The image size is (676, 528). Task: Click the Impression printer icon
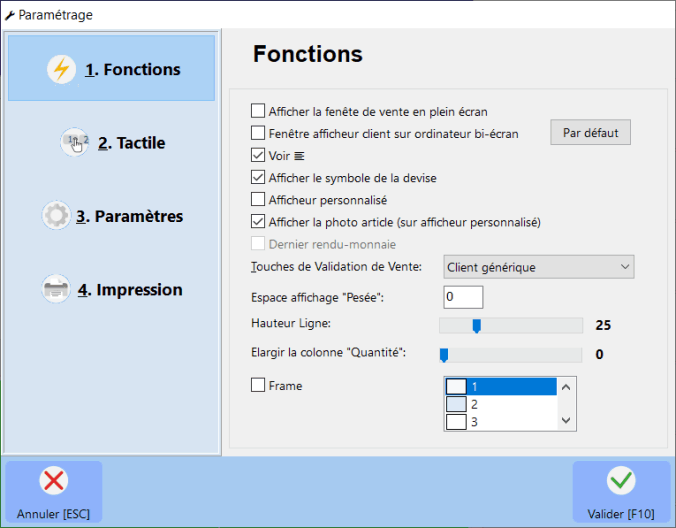[55, 290]
